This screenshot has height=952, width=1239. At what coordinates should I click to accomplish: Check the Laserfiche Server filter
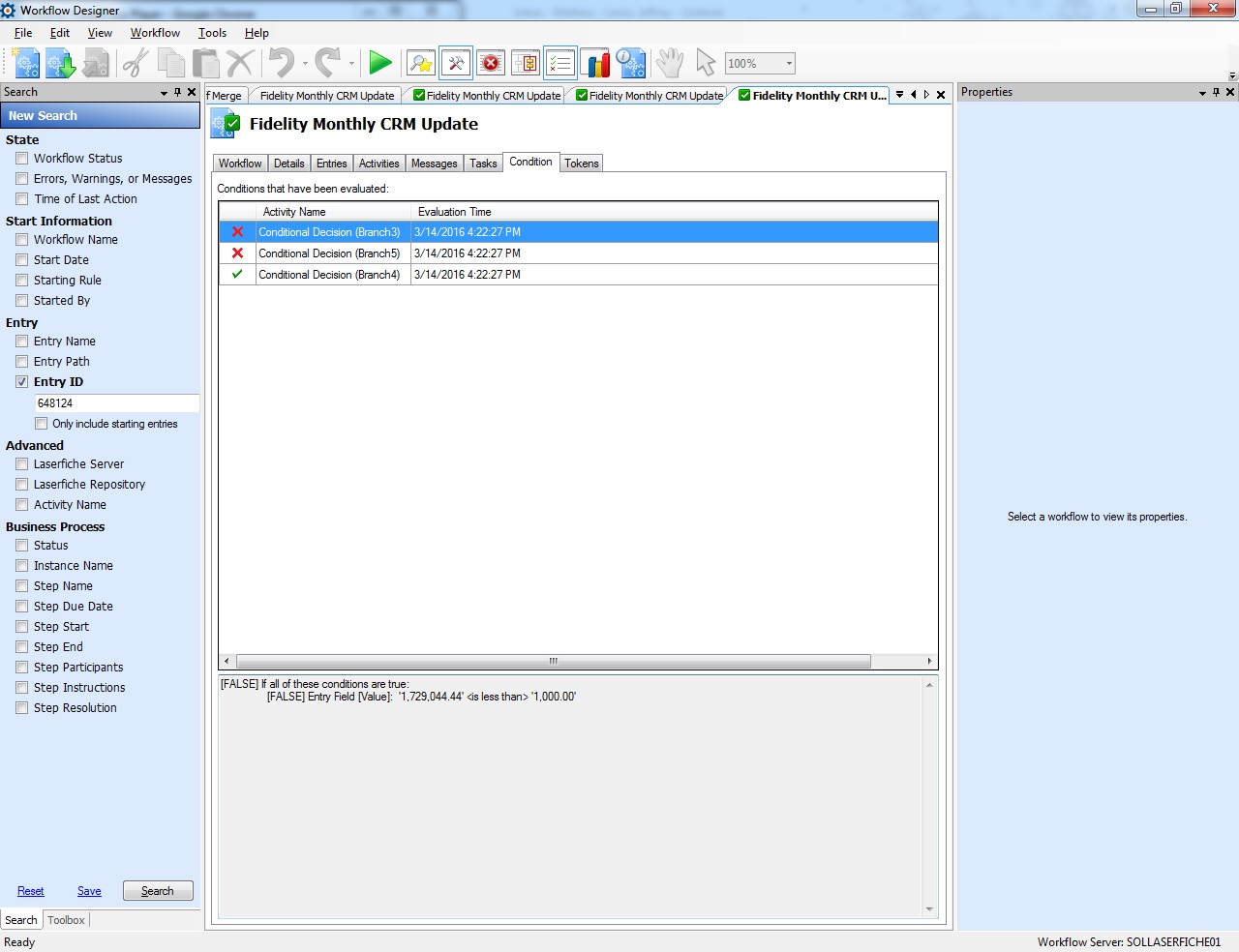[x=22, y=464]
